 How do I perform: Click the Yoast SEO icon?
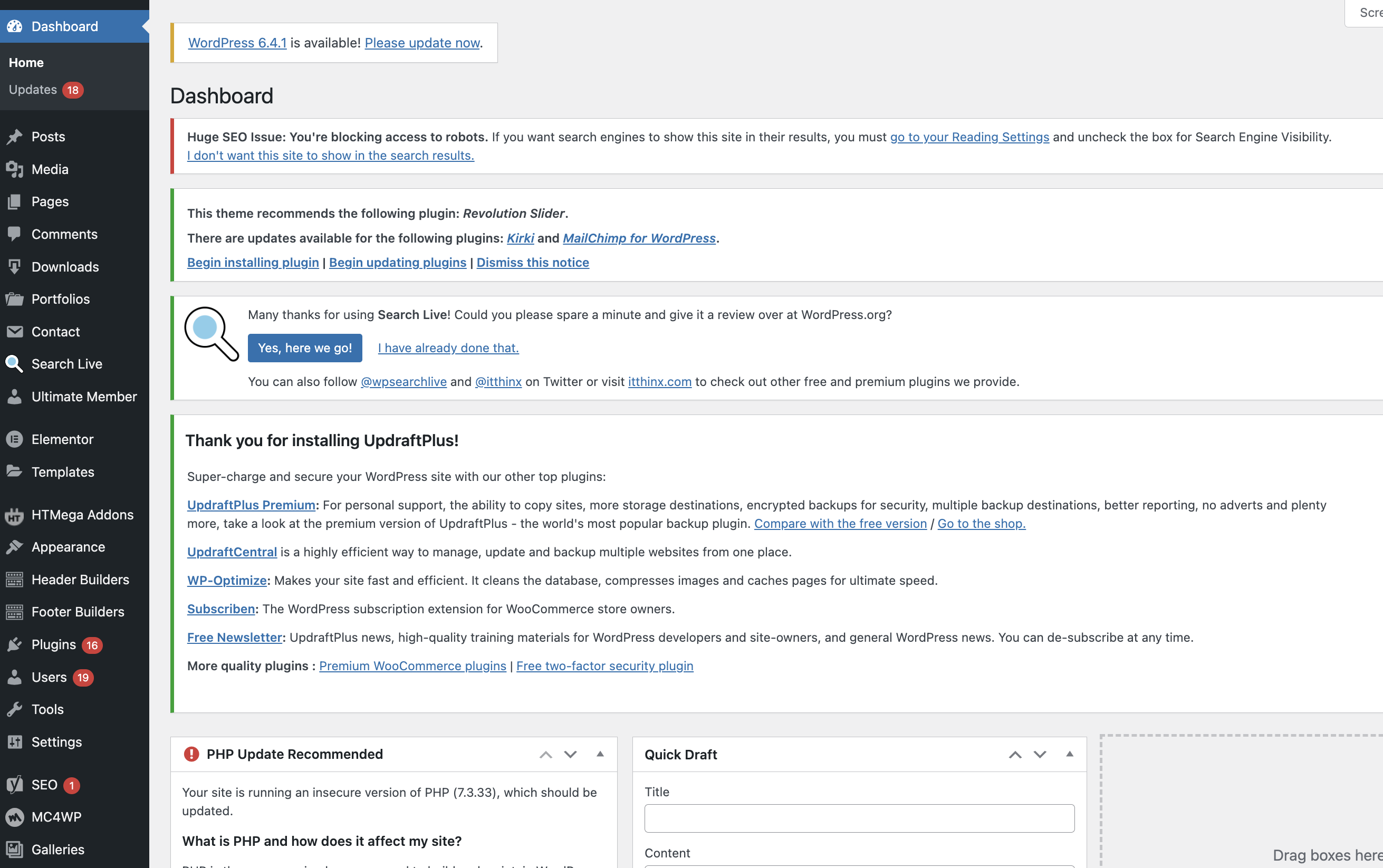[x=14, y=785]
